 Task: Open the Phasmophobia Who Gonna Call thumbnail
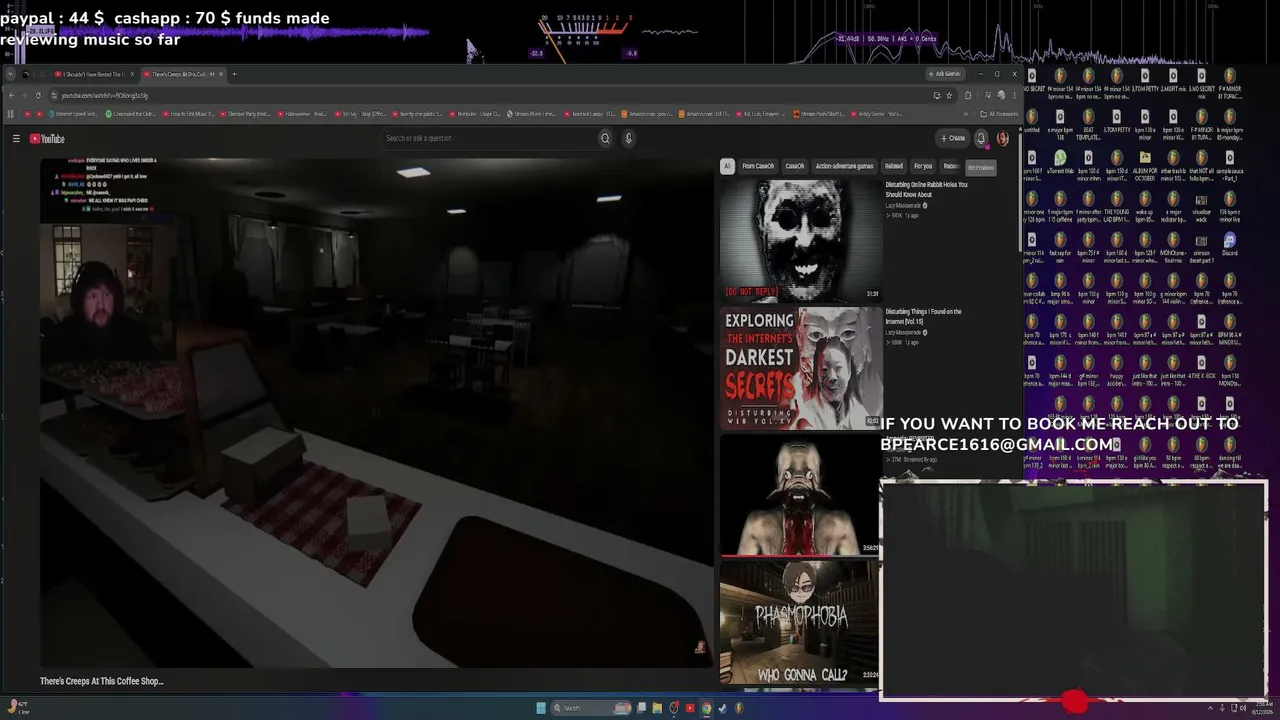(800, 622)
